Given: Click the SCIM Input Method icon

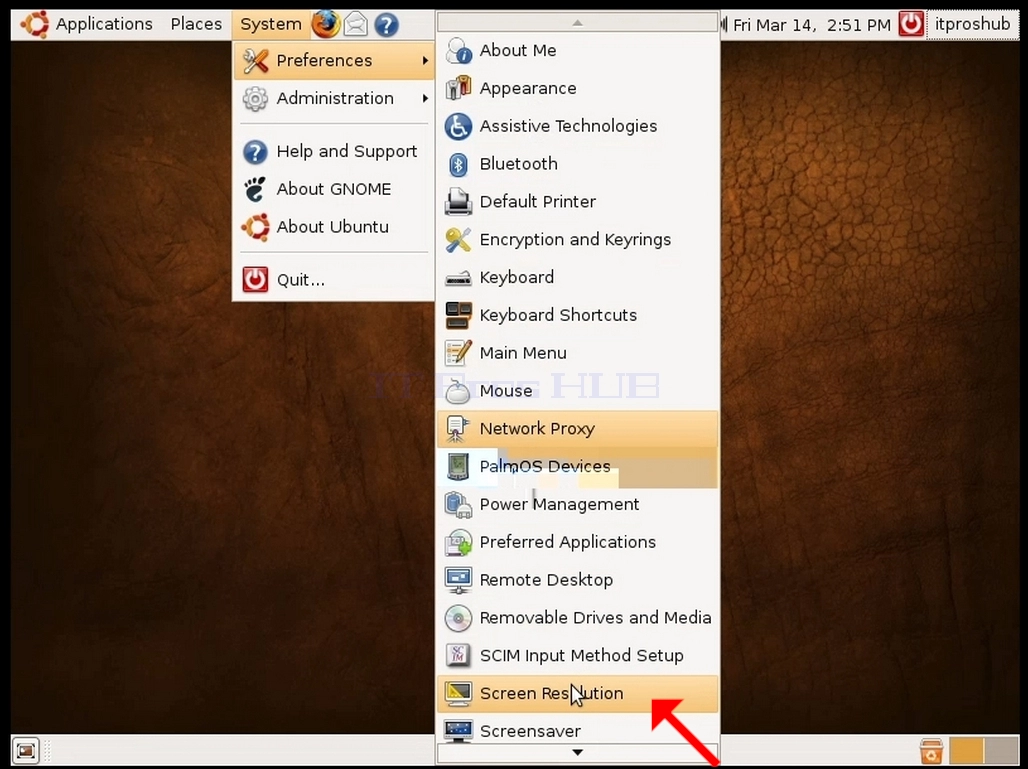Looking at the screenshot, I should point(458,656).
